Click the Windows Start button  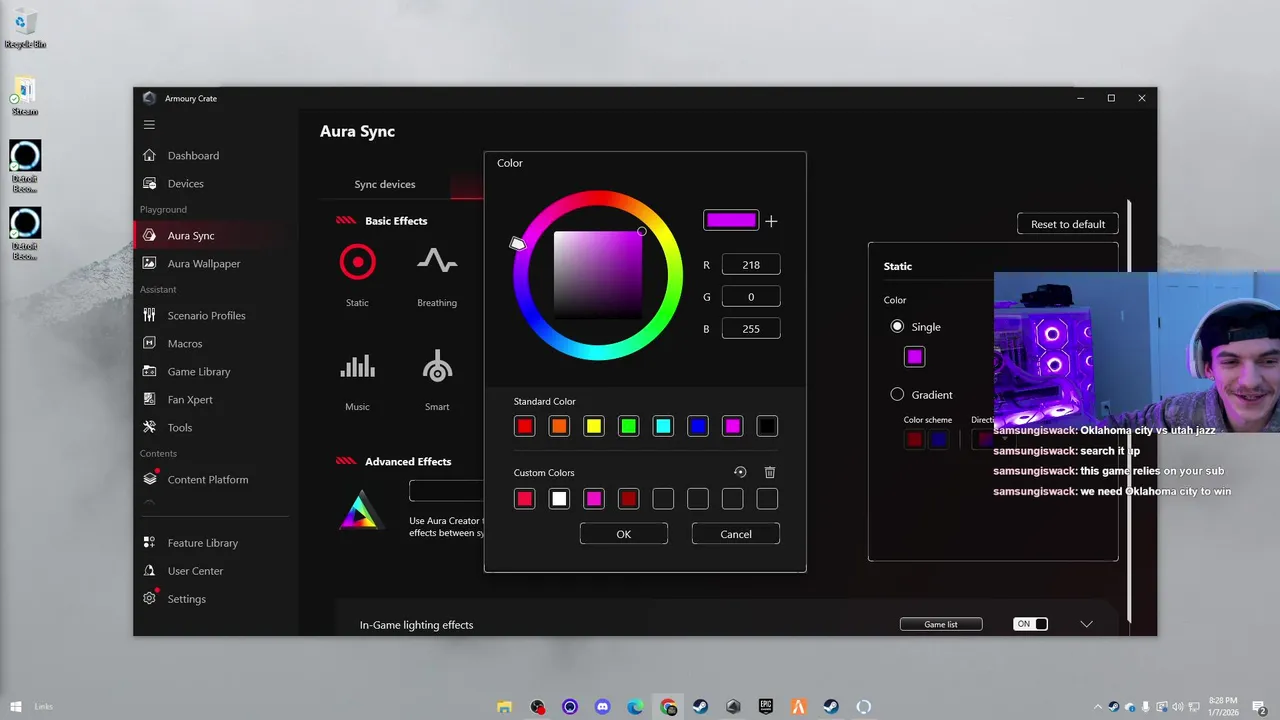16,707
